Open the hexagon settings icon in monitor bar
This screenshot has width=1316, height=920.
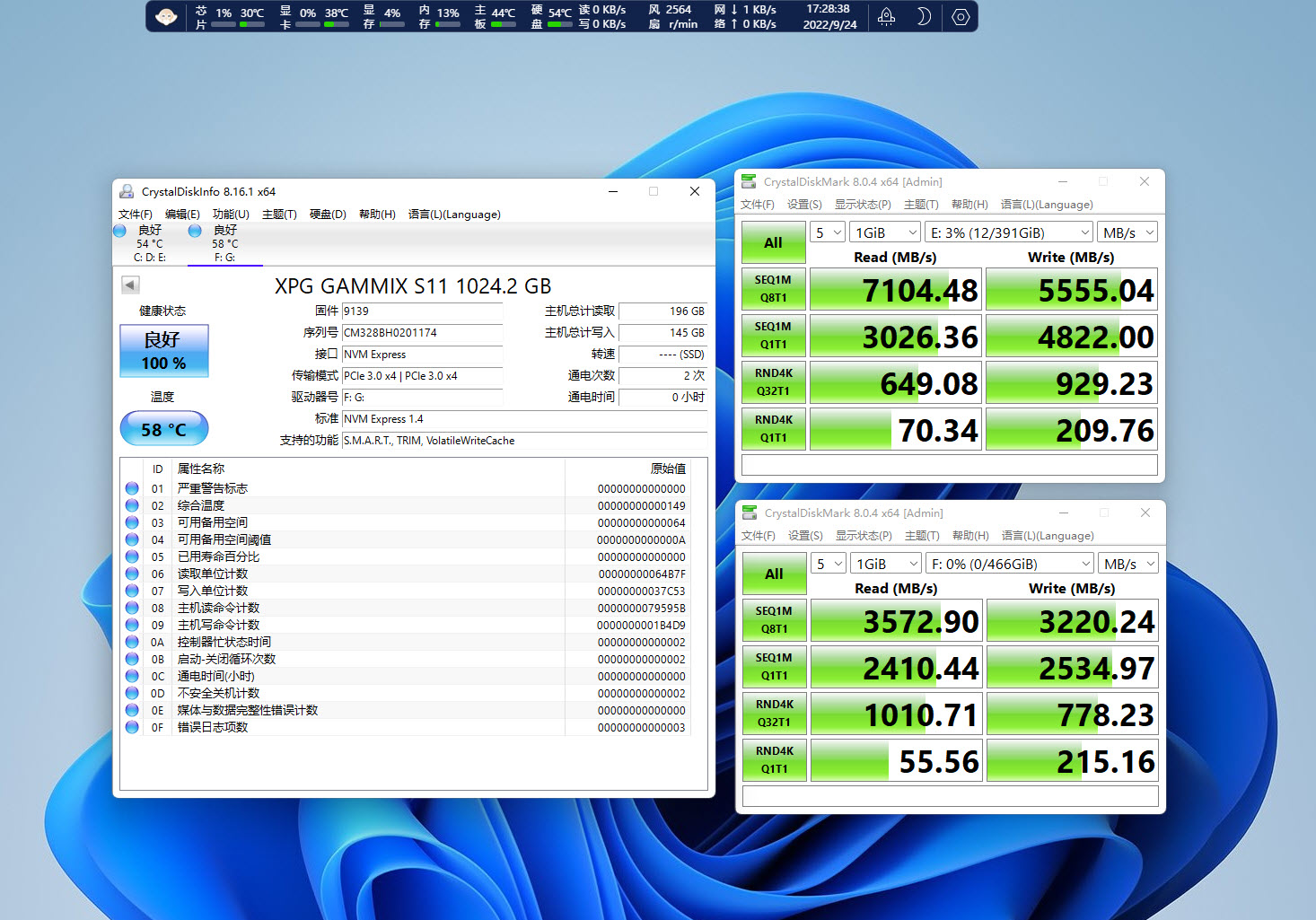[x=961, y=17]
